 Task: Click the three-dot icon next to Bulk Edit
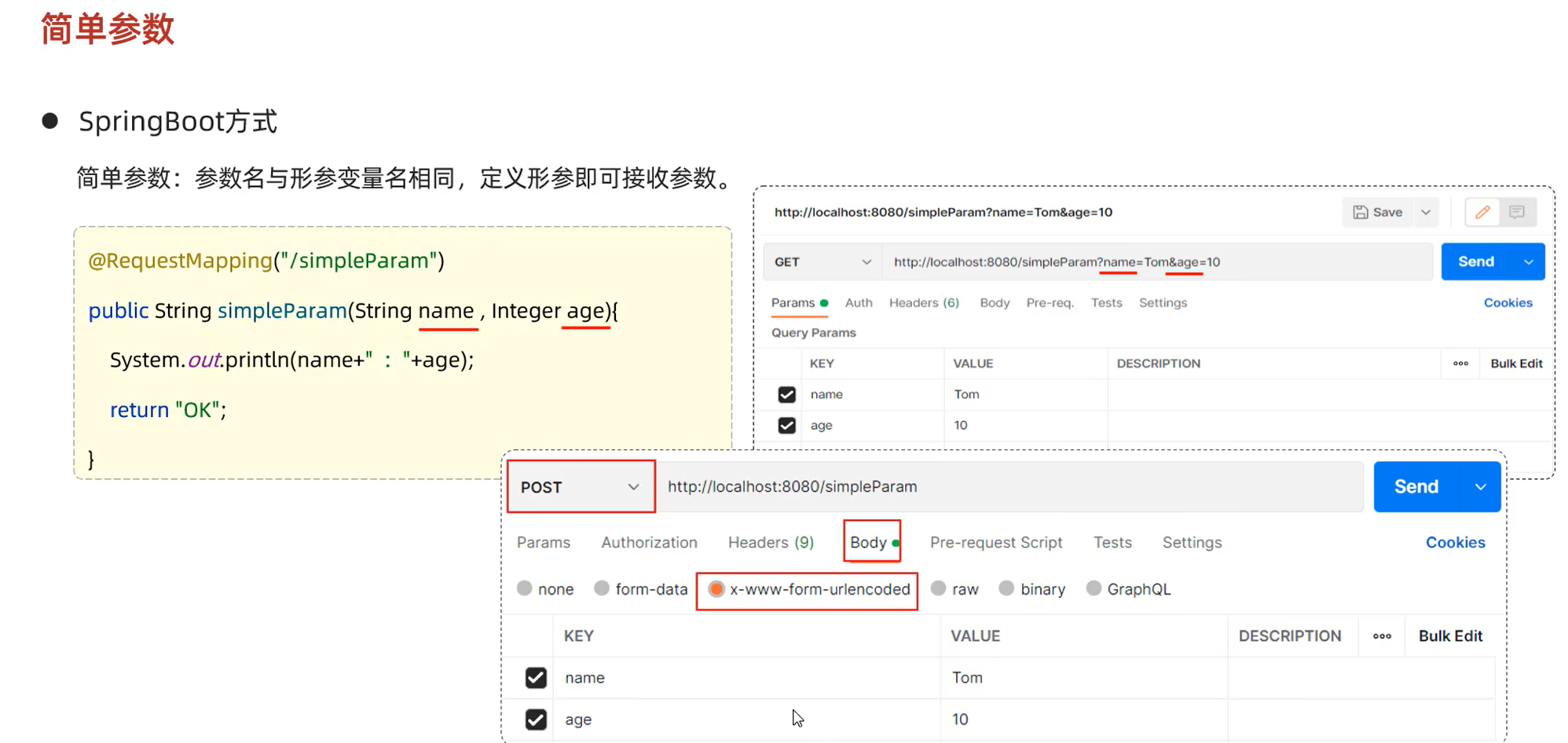(1381, 636)
